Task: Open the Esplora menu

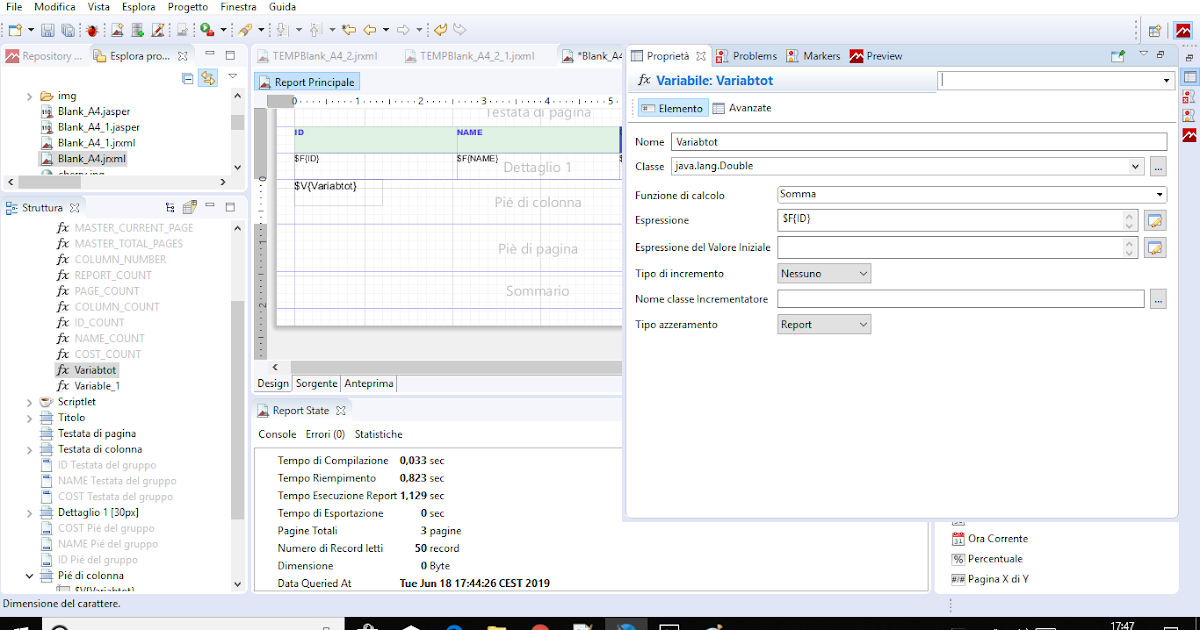Action: coord(139,7)
